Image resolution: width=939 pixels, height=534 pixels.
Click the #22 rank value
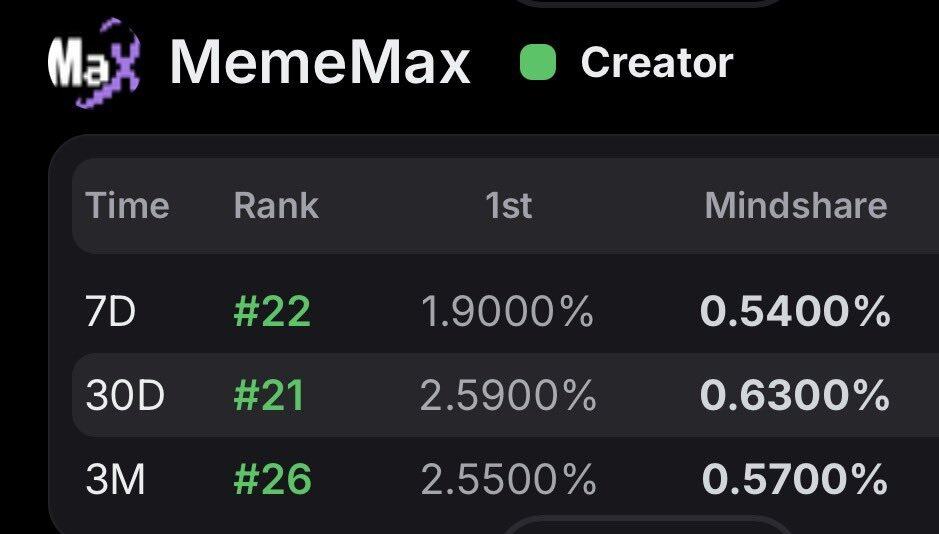click(272, 313)
